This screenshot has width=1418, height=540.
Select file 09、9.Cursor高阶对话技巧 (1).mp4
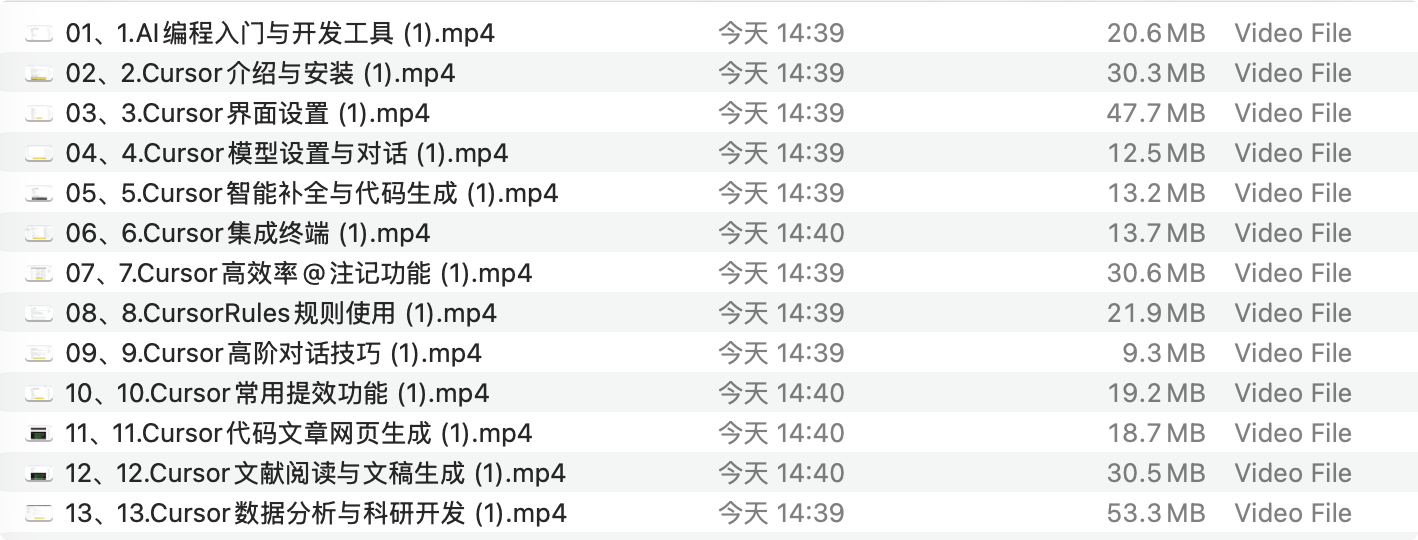[x=273, y=354]
